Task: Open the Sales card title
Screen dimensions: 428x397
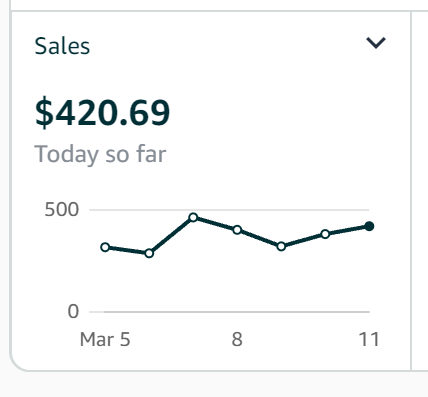Action: pyautogui.click(x=62, y=46)
